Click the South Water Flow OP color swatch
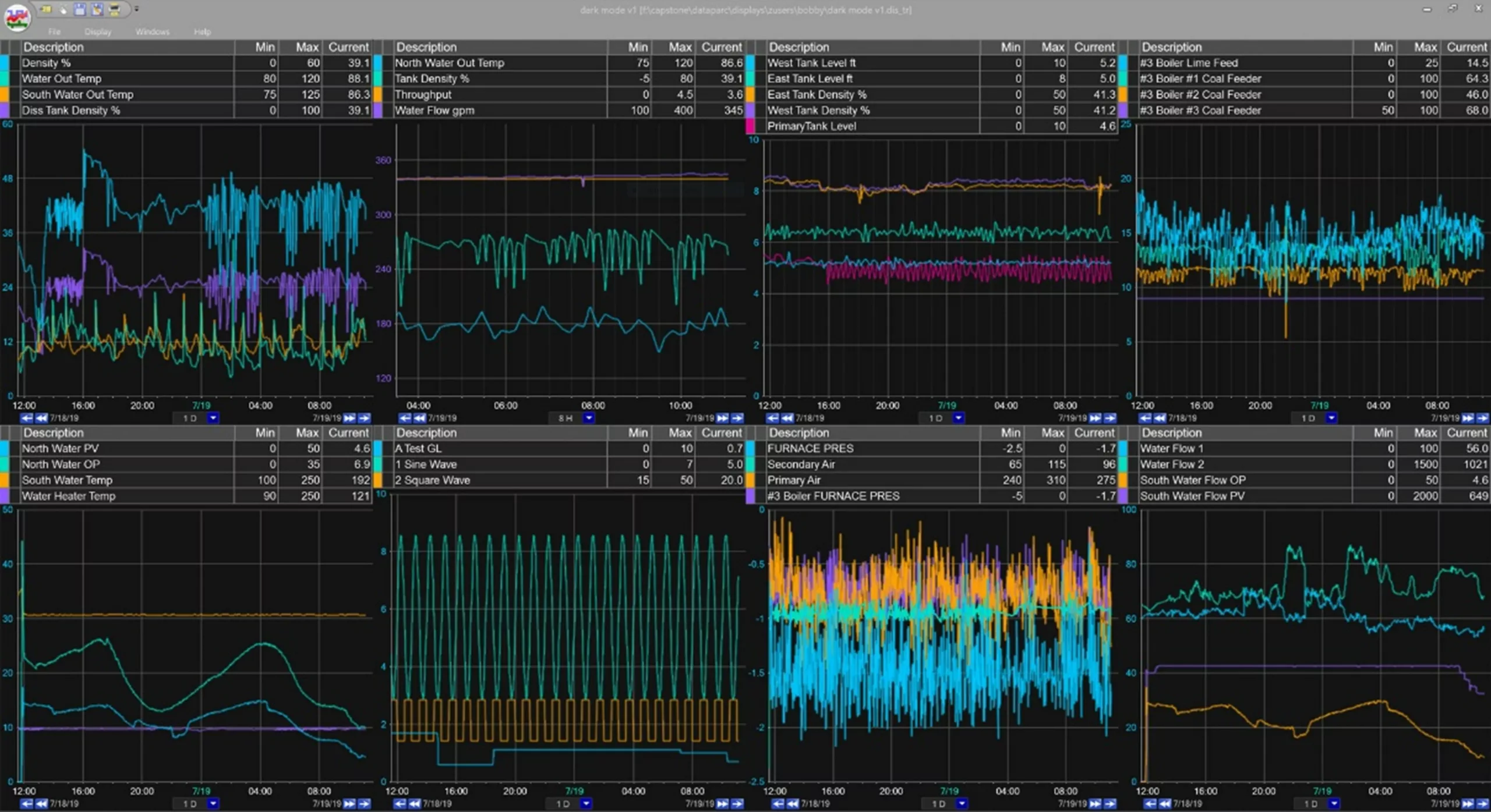The image size is (1491, 812). coord(1123,480)
